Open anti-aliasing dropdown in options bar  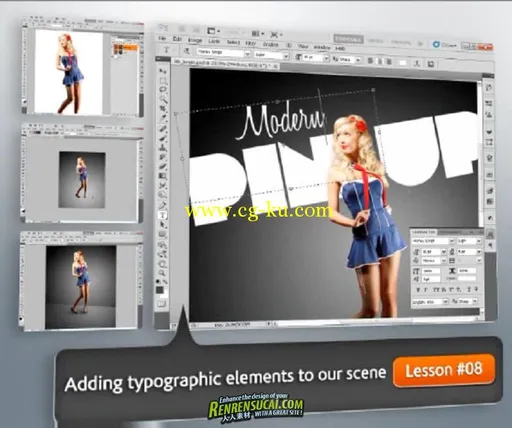pos(358,60)
